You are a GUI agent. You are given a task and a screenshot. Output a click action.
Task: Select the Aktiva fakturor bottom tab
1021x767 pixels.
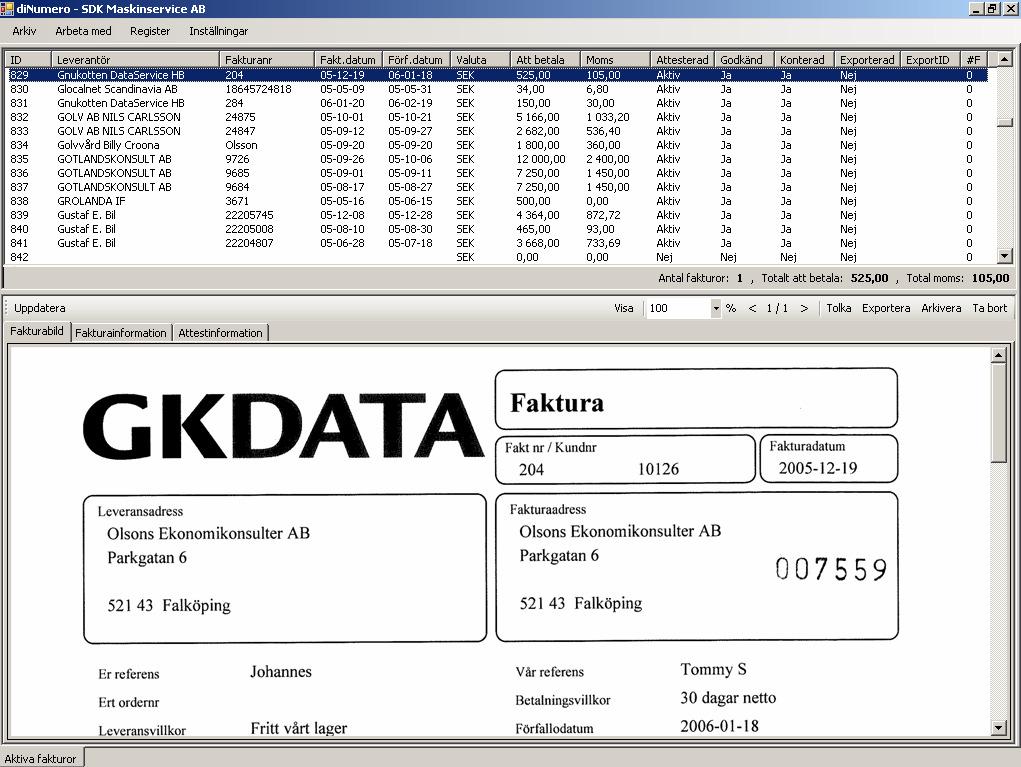40,759
